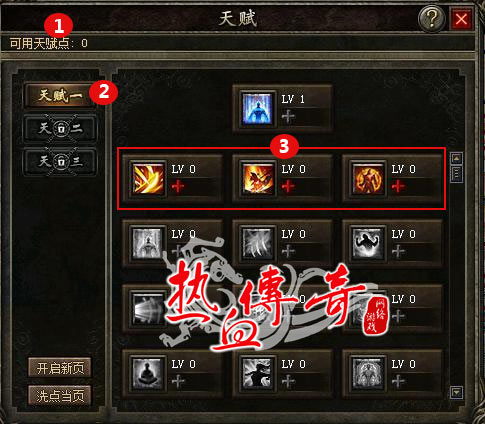Add a point to the fire ring talent
This screenshot has width=485, height=424.
pos(398,186)
